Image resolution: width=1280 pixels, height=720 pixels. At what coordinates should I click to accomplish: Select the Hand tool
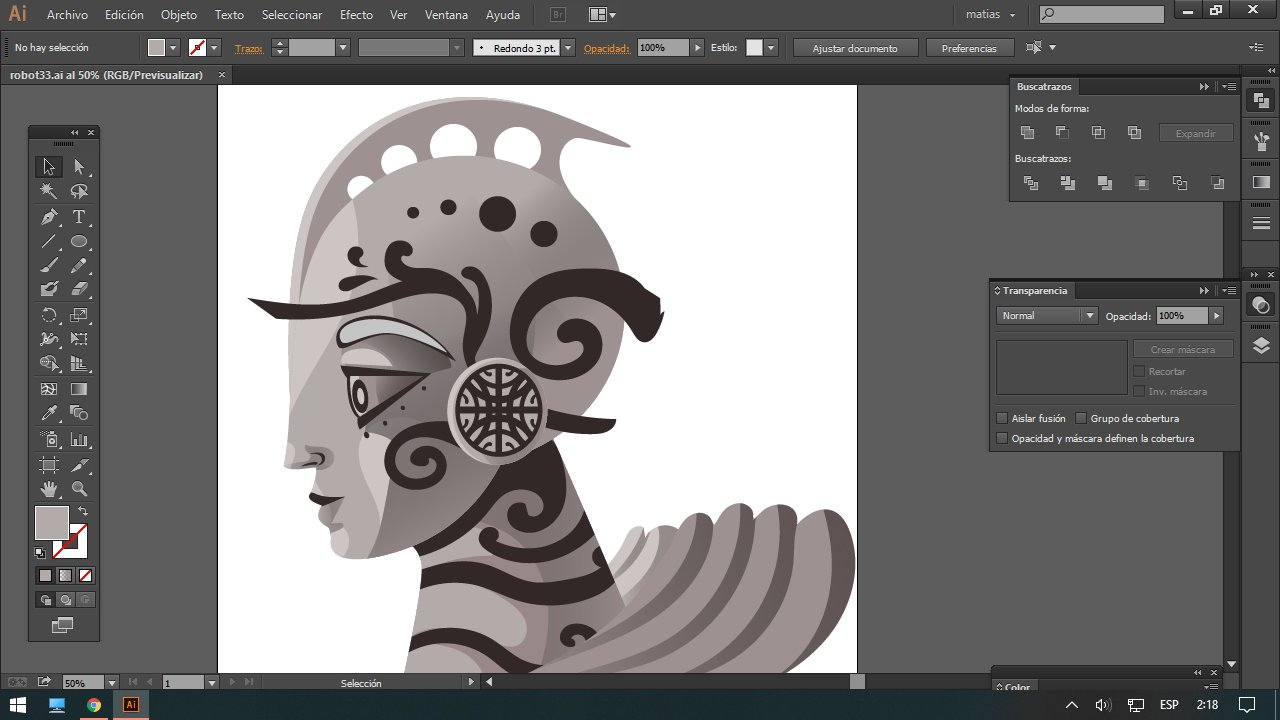pos(48,489)
